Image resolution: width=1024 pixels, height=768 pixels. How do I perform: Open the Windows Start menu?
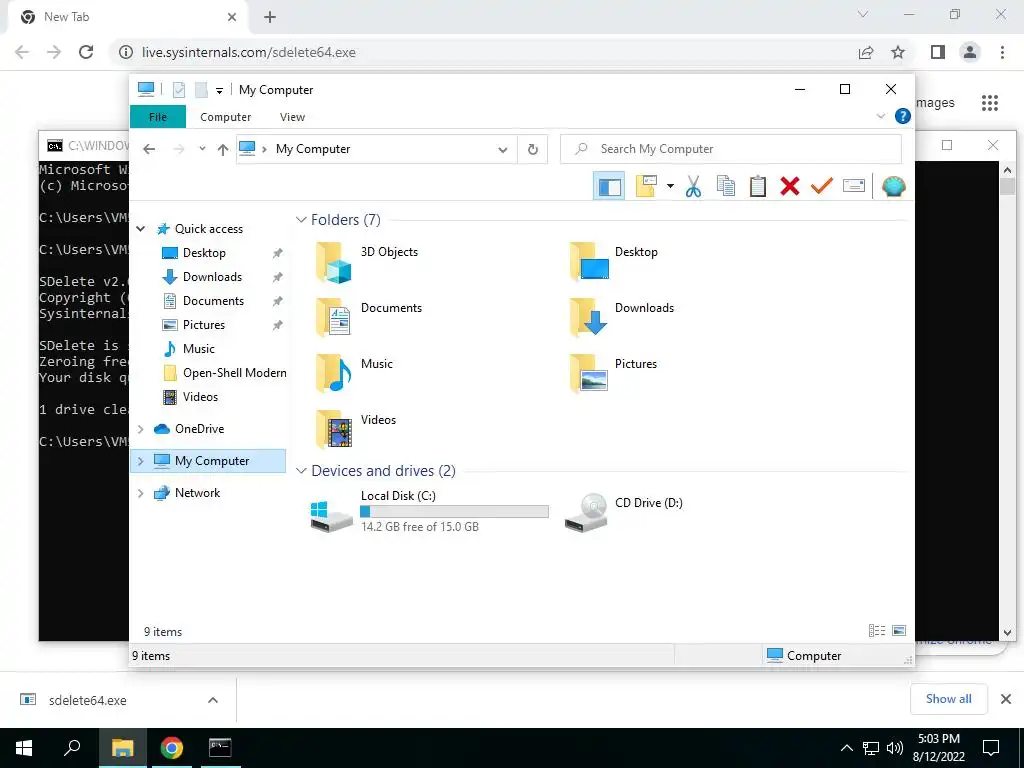24,748
